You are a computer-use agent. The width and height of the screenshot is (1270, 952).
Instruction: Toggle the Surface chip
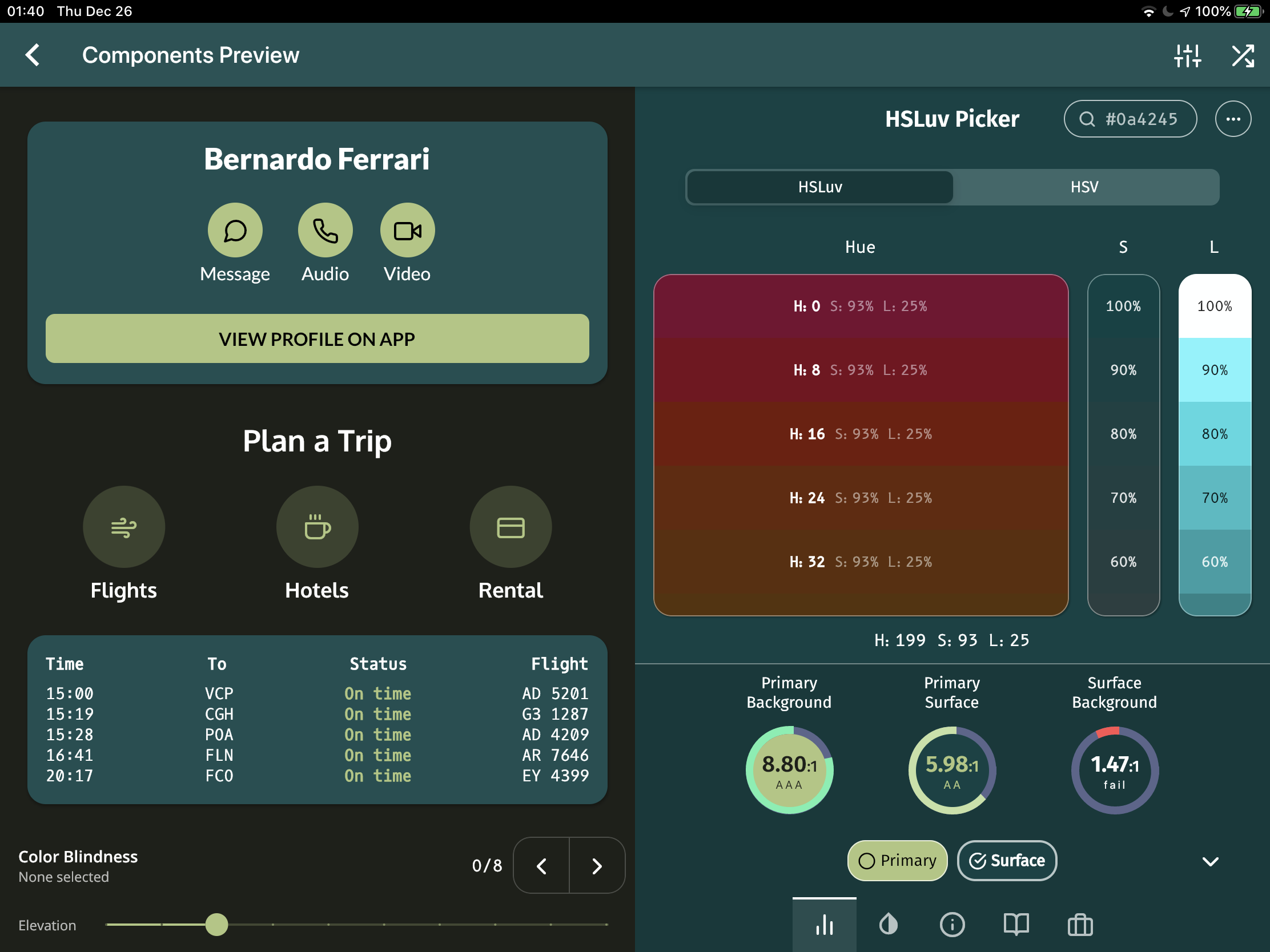tap(1007, 860)
